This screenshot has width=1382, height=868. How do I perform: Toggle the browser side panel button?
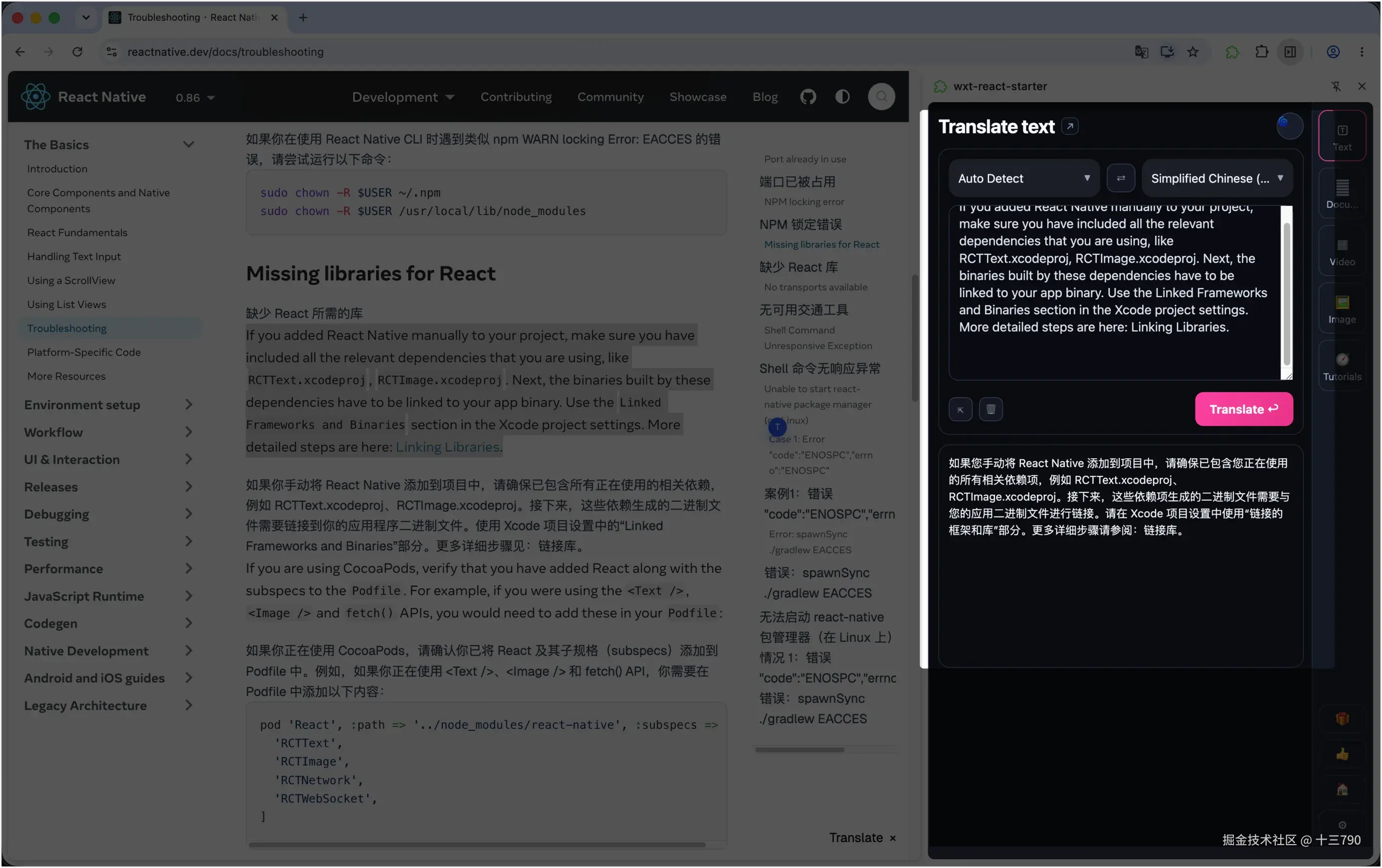pos(1290,52)
